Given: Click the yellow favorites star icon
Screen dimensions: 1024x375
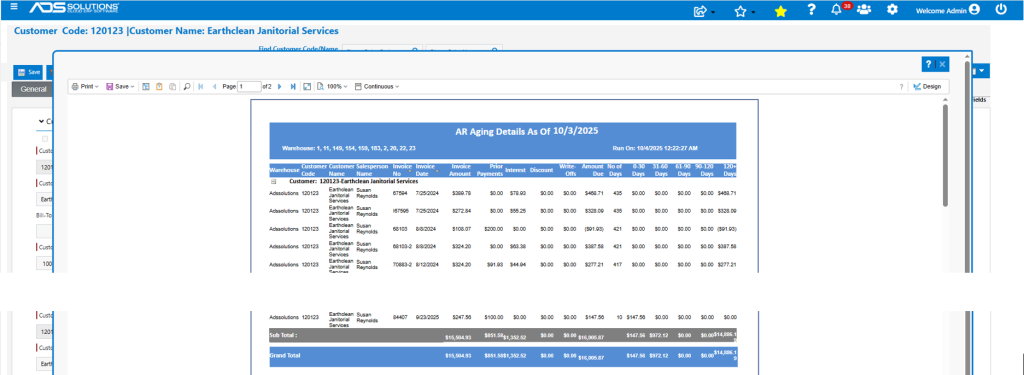Looking at the screenshot, I should [x=780, y=11].
